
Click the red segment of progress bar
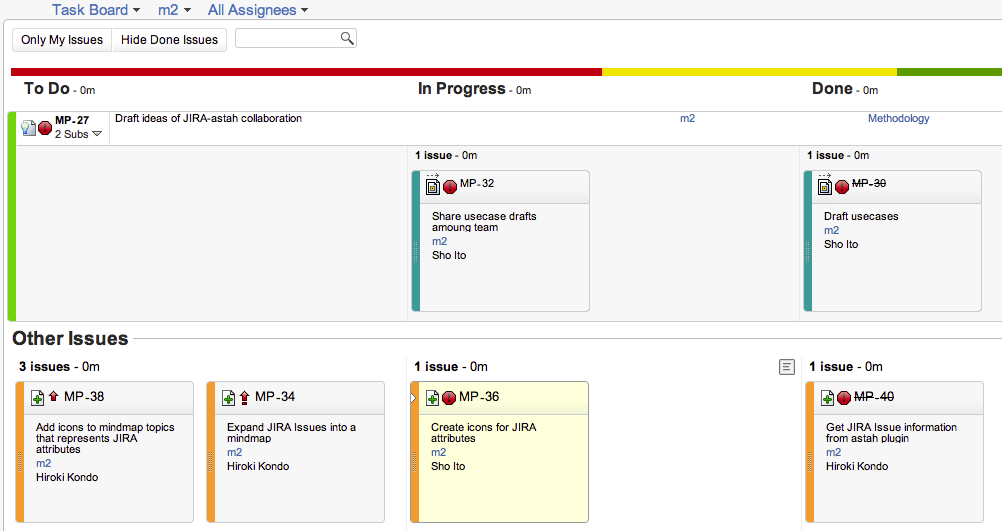pyautogui.click(x=306, y=72)
